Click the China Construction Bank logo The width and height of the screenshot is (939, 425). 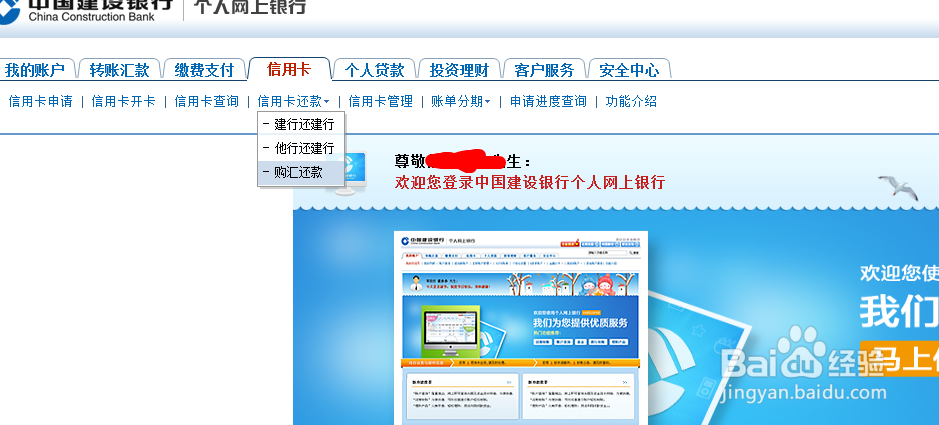[x=87, y=10]
